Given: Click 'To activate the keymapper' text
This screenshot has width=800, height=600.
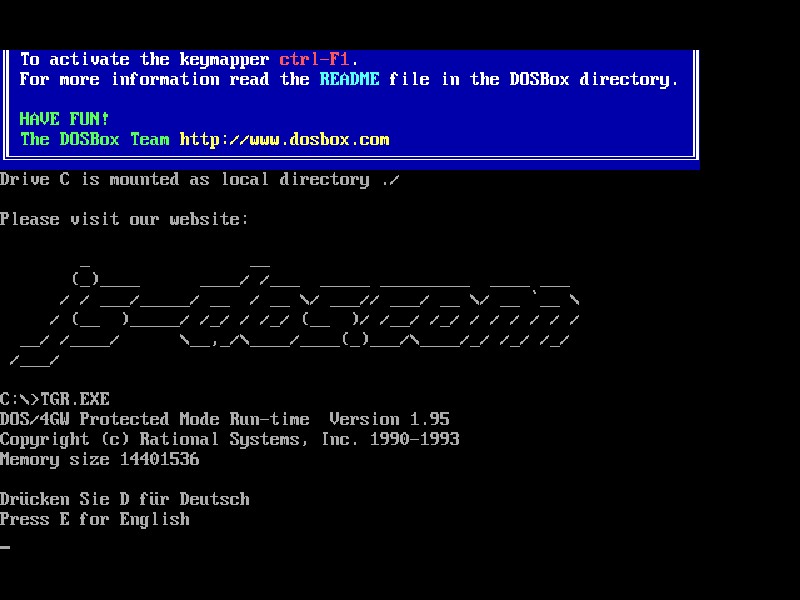Looking at the screenshot, I should [x=144, y=59].
